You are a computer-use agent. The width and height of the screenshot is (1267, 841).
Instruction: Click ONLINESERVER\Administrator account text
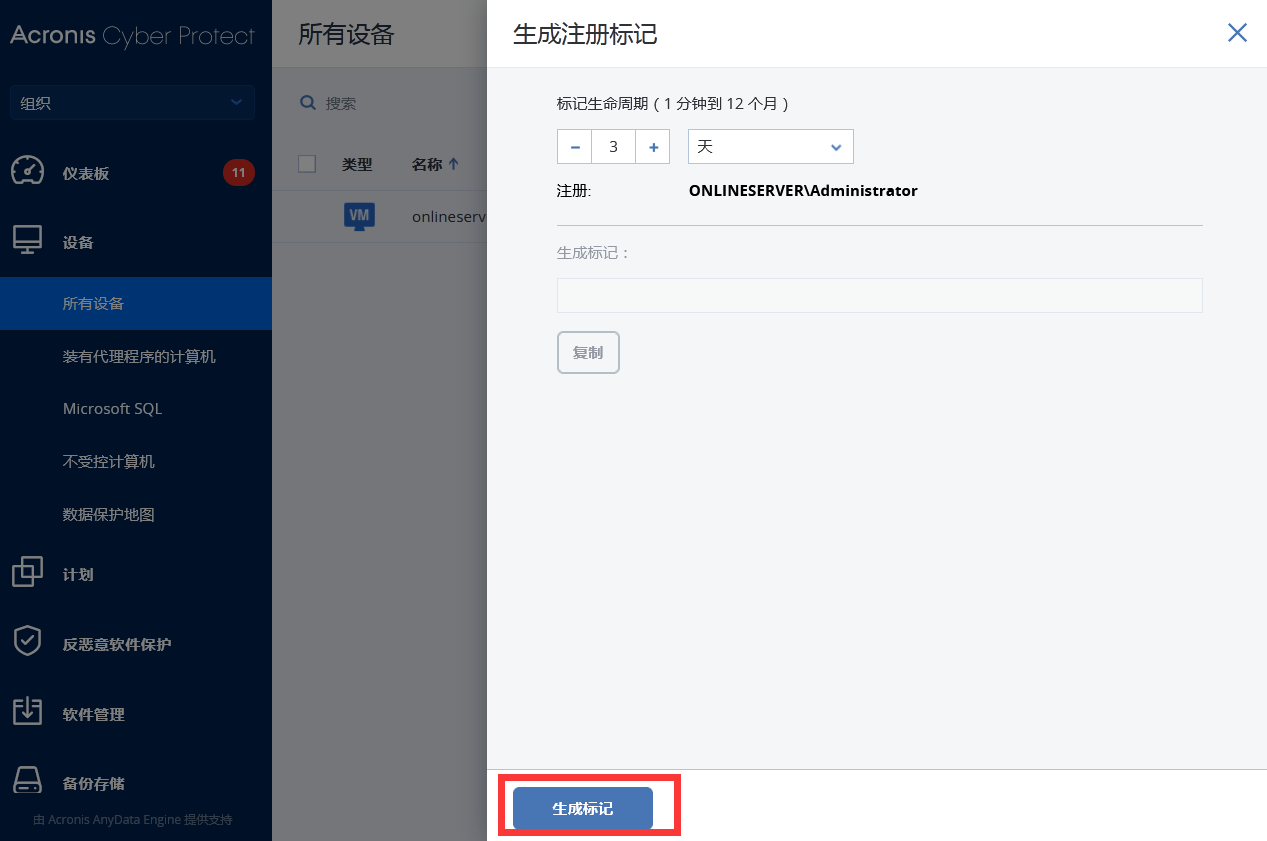pyautogui.click(x=803, y=190)
